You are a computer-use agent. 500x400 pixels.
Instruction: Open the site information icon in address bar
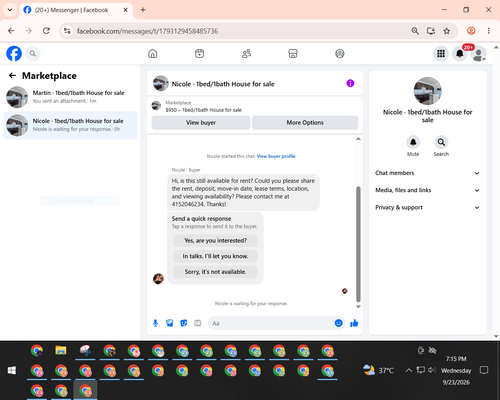pos(67,31)
